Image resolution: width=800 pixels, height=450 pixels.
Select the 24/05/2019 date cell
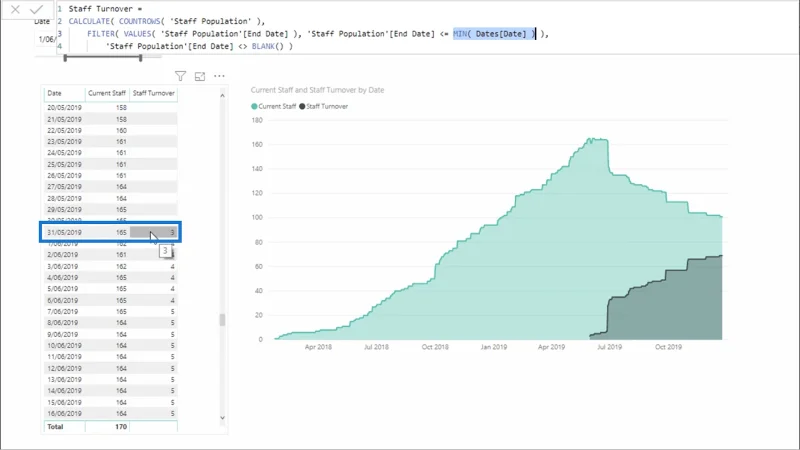coord(64,153)
